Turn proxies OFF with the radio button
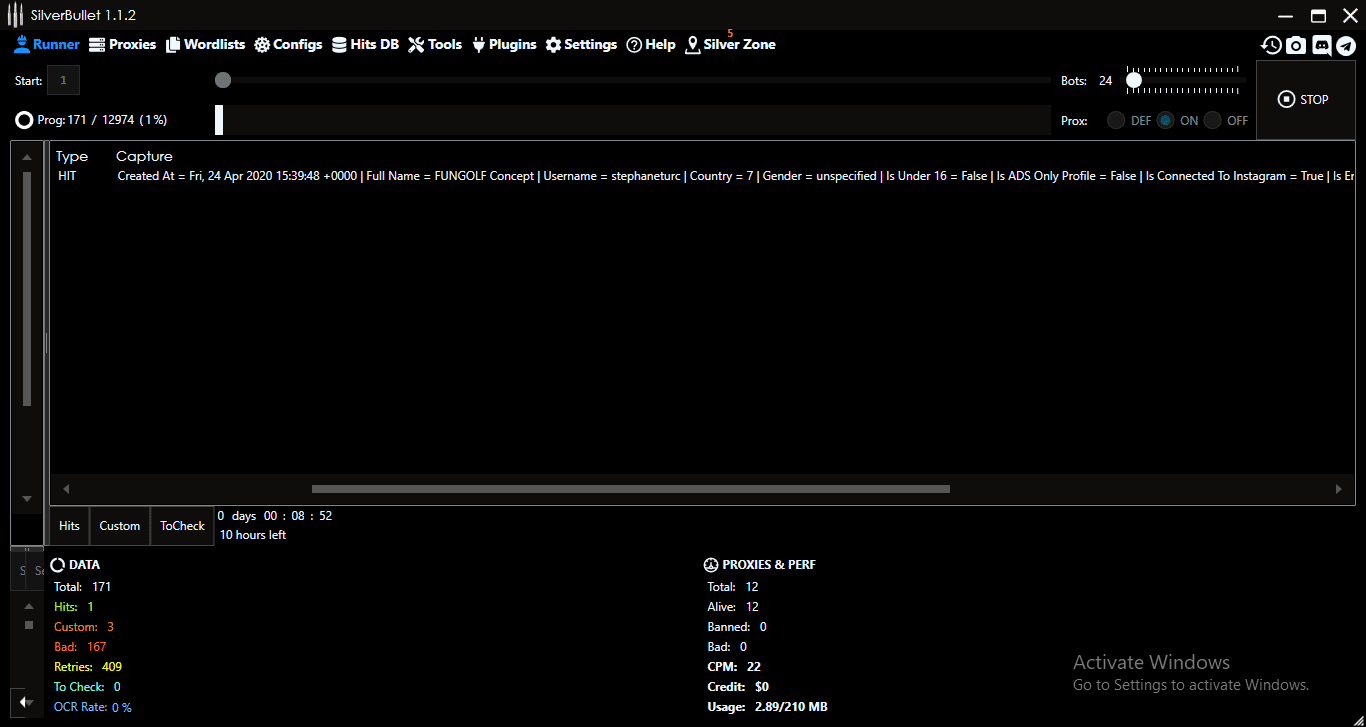1366x727 pixels. click(x=1212, y=119)
